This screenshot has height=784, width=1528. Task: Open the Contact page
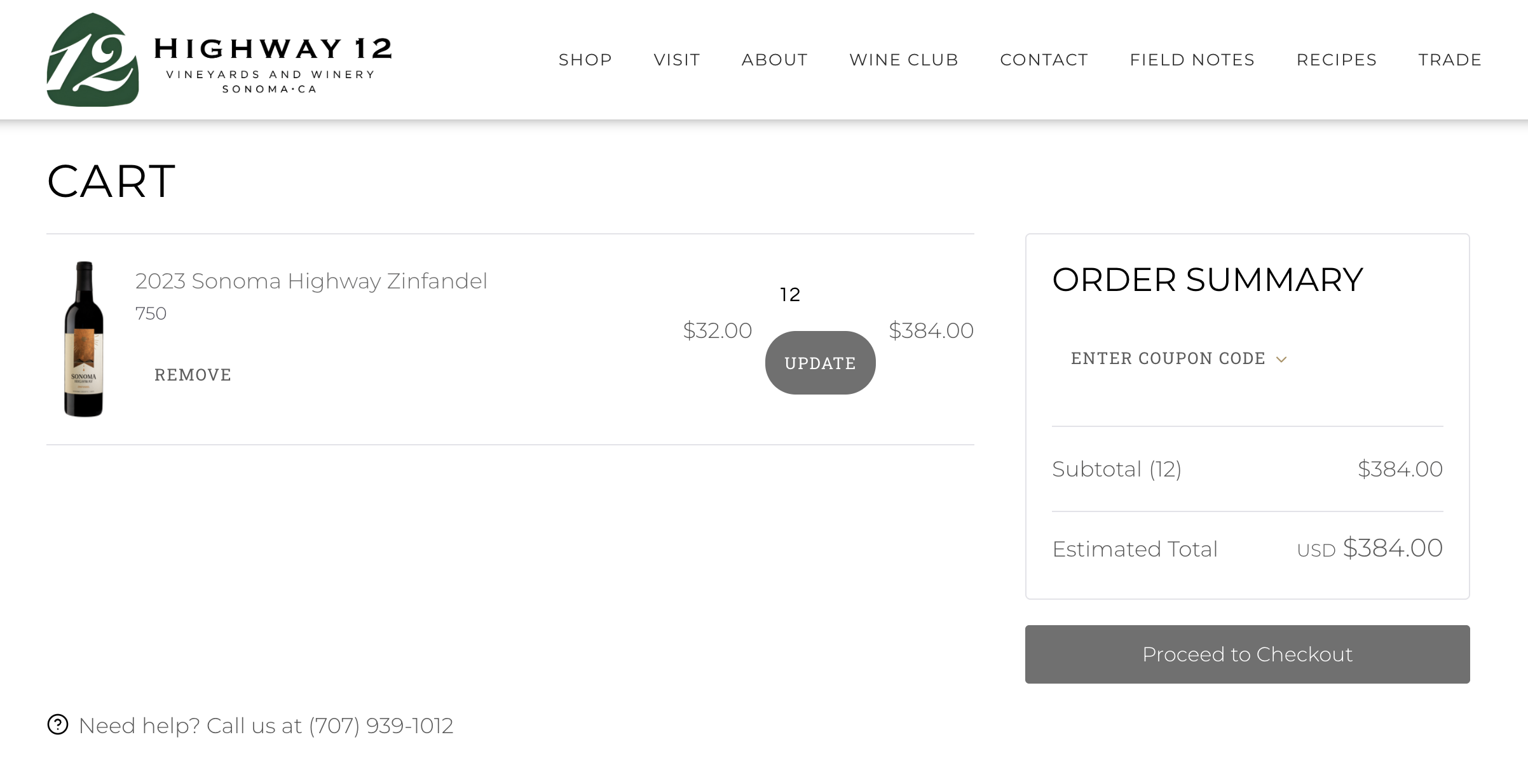[x=1044, y=60]
